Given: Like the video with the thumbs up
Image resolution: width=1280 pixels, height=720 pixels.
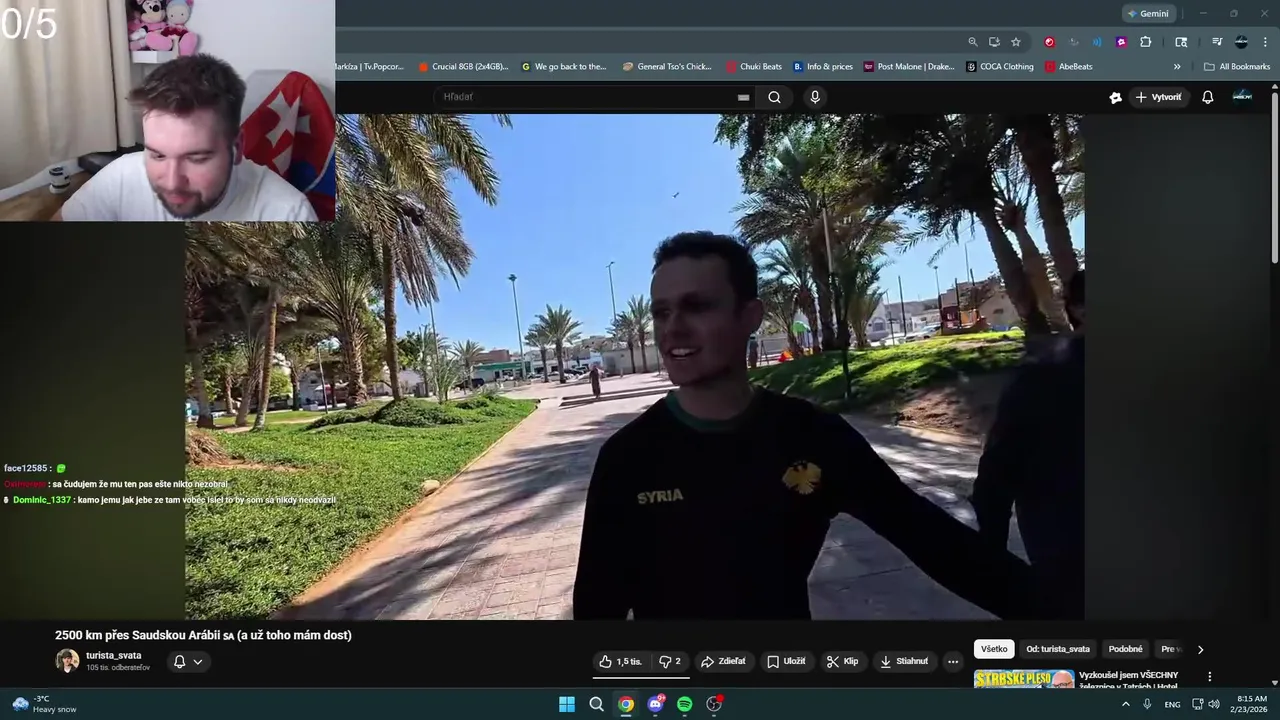Looking at the screenshot, I should click(620, 661).
